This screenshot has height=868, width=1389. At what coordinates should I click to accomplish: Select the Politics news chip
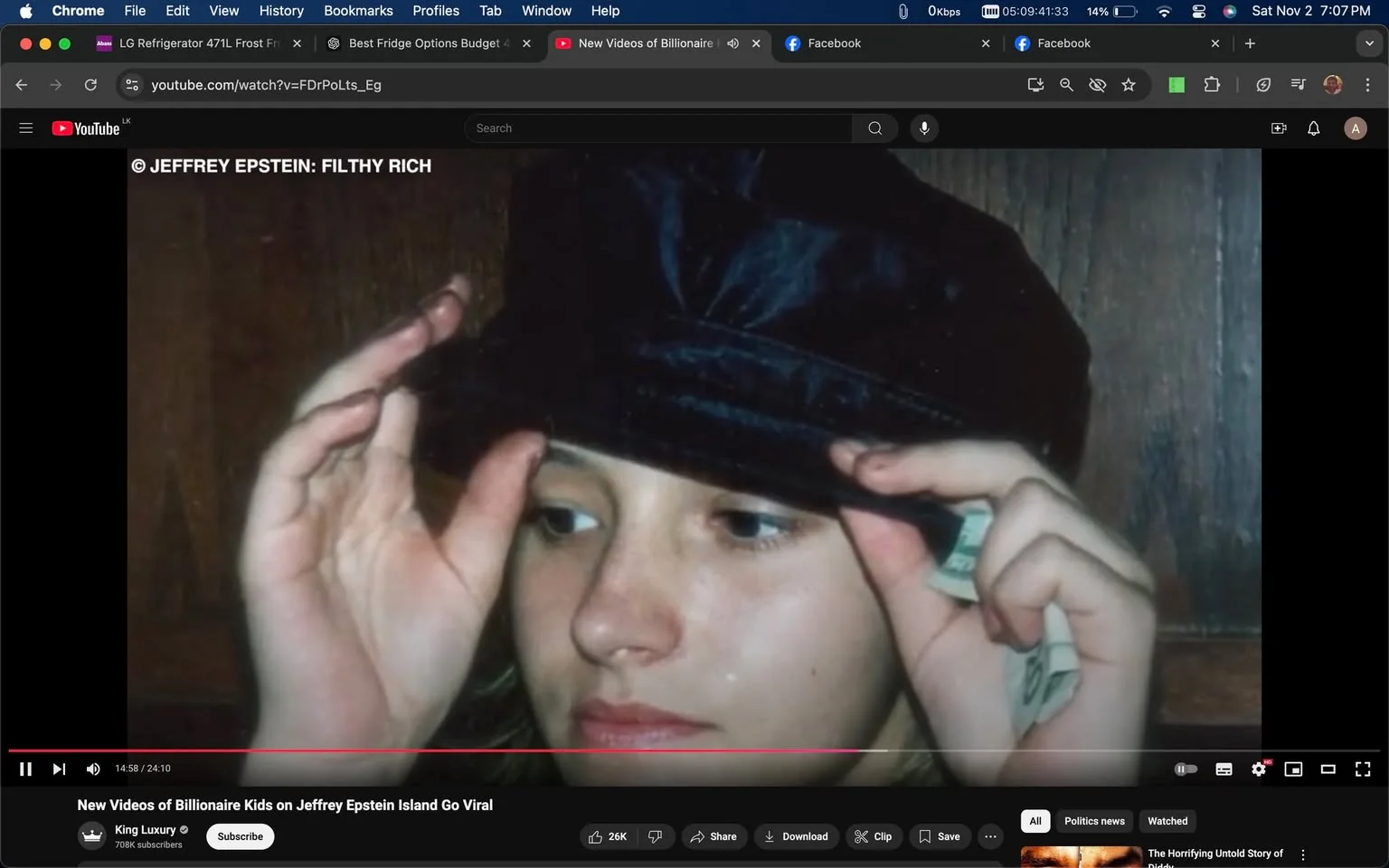[1094, 821]
